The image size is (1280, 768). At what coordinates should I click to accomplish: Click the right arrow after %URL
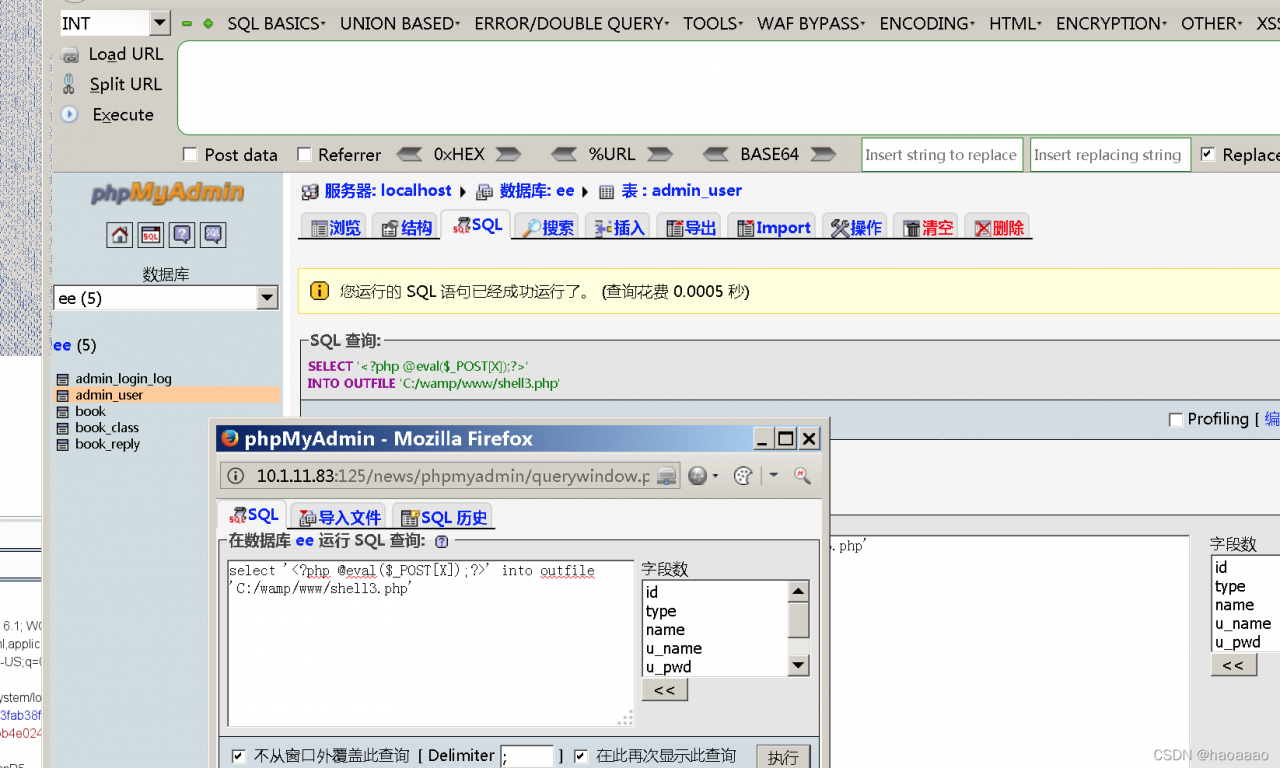click(x=660, y=154)
